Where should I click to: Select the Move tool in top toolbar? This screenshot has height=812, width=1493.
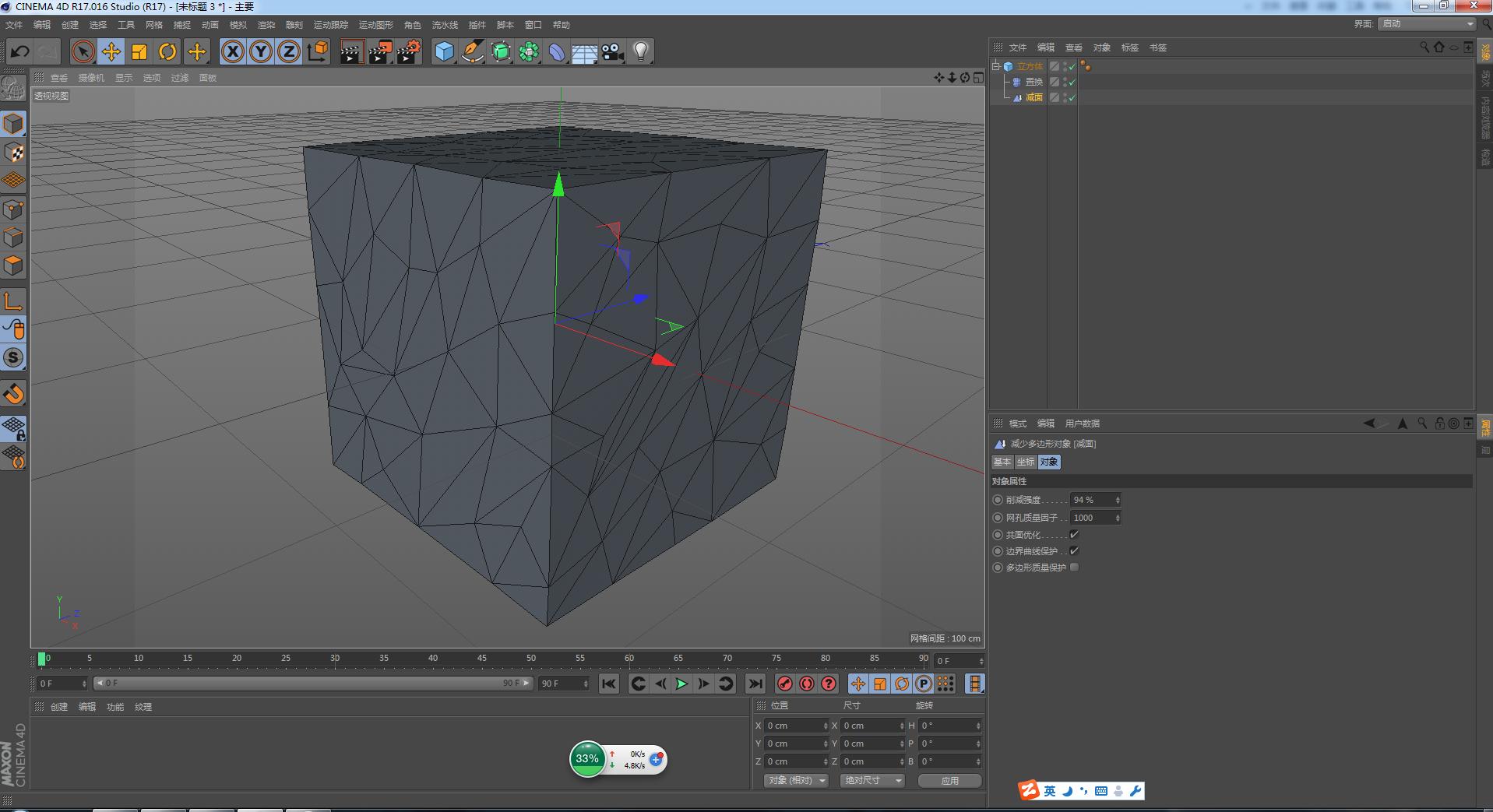point(111,52)
